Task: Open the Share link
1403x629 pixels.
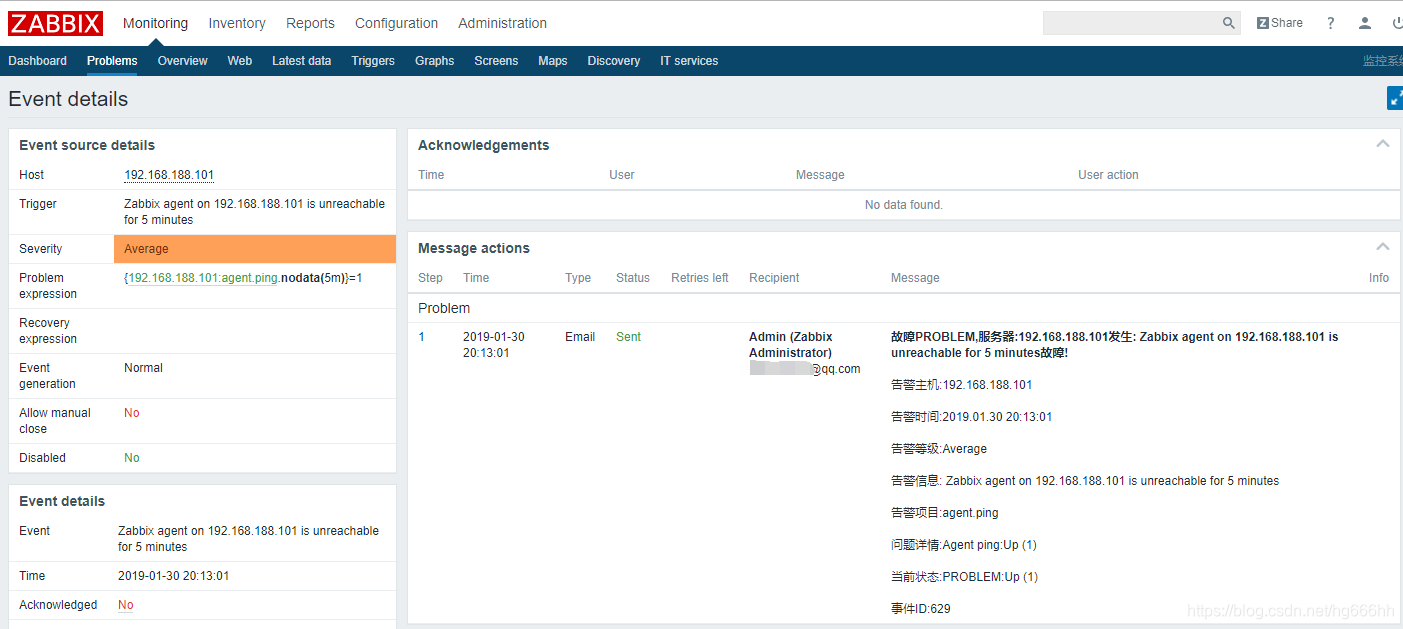Action: pyautogui.click(x=1280, y=23)
